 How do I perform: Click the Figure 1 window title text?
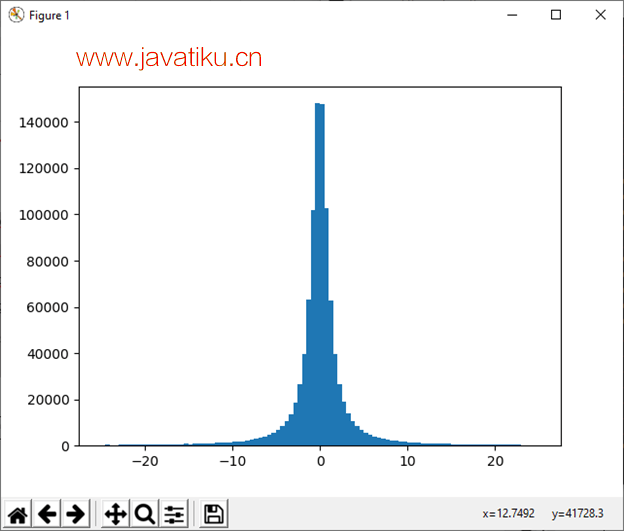click(49, 16)
